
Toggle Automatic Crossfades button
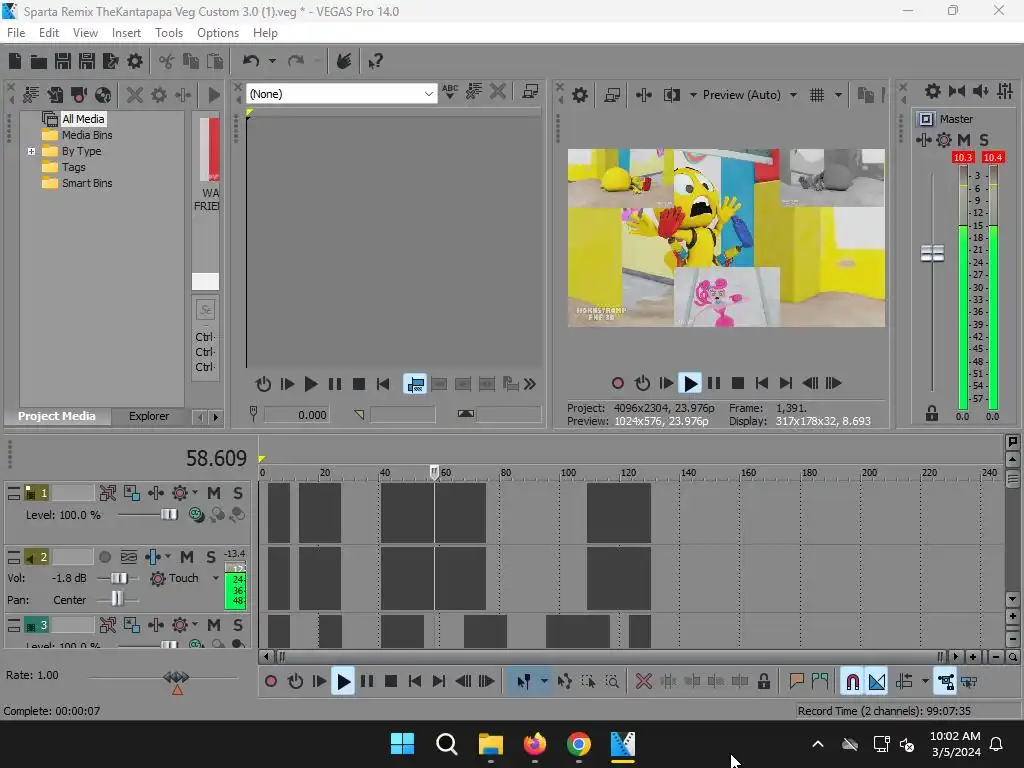877,682
